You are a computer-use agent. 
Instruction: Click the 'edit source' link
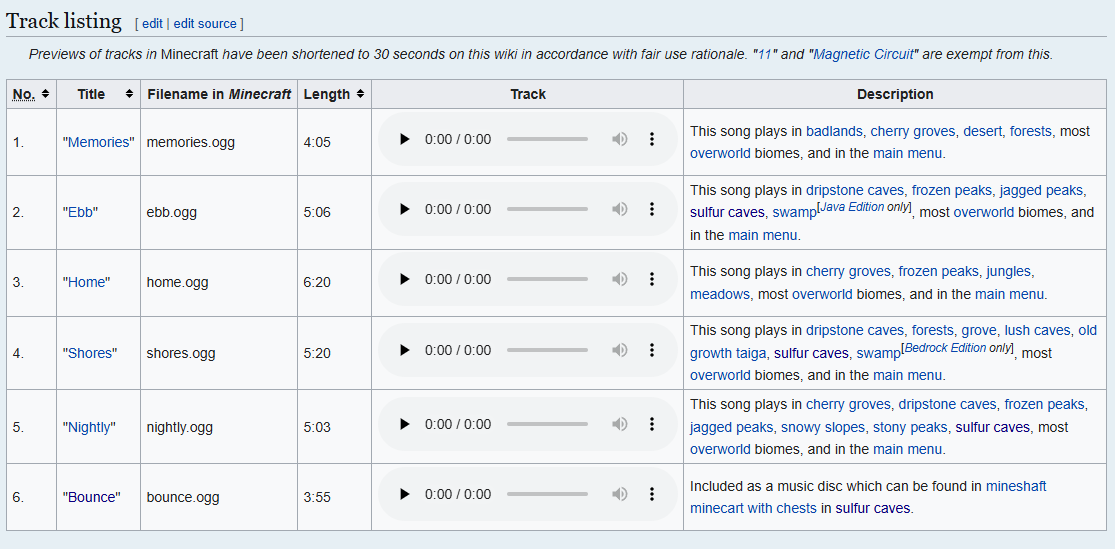(x=205, y=23)
